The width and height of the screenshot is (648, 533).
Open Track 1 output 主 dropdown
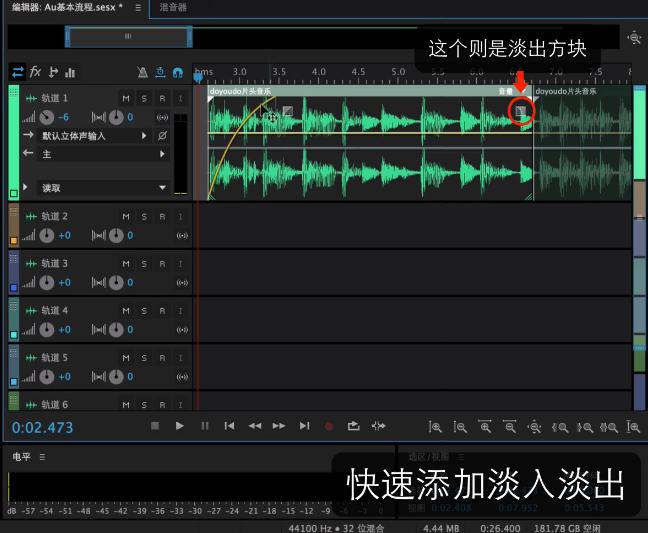pyautogui.click(x=103, y=154)
